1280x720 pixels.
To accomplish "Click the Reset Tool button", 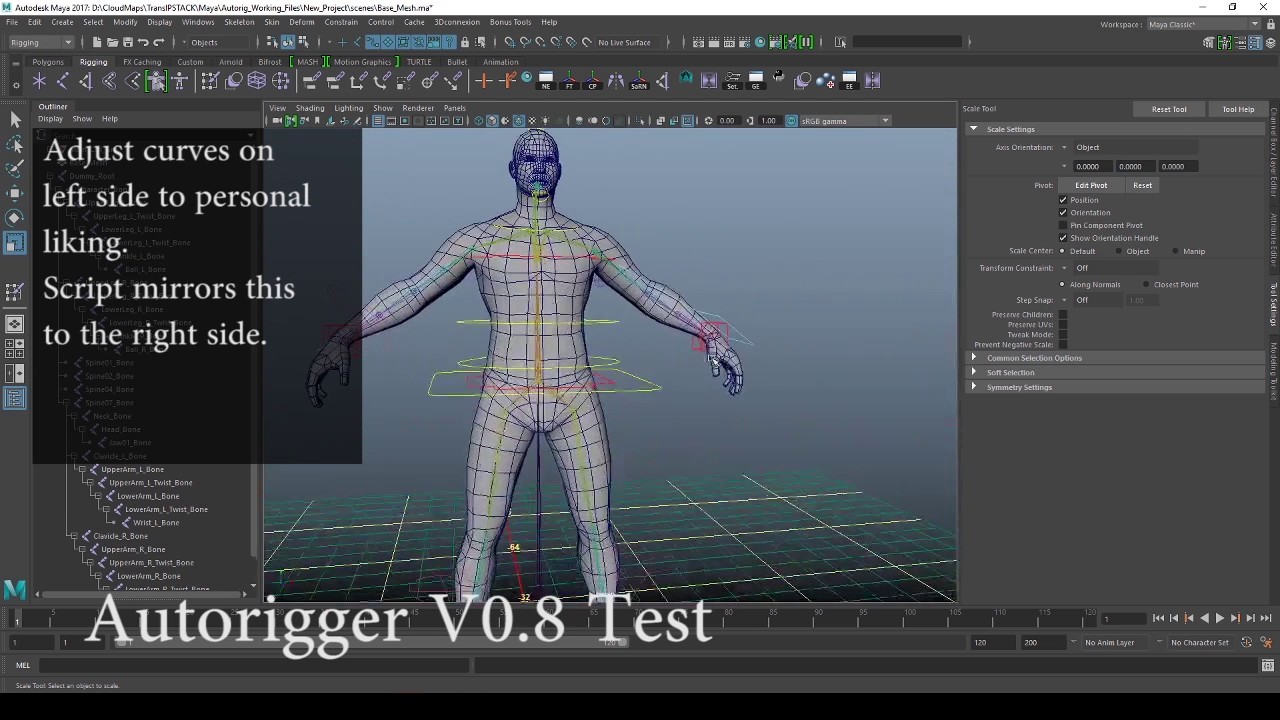I will click(x=1168, y=108).
